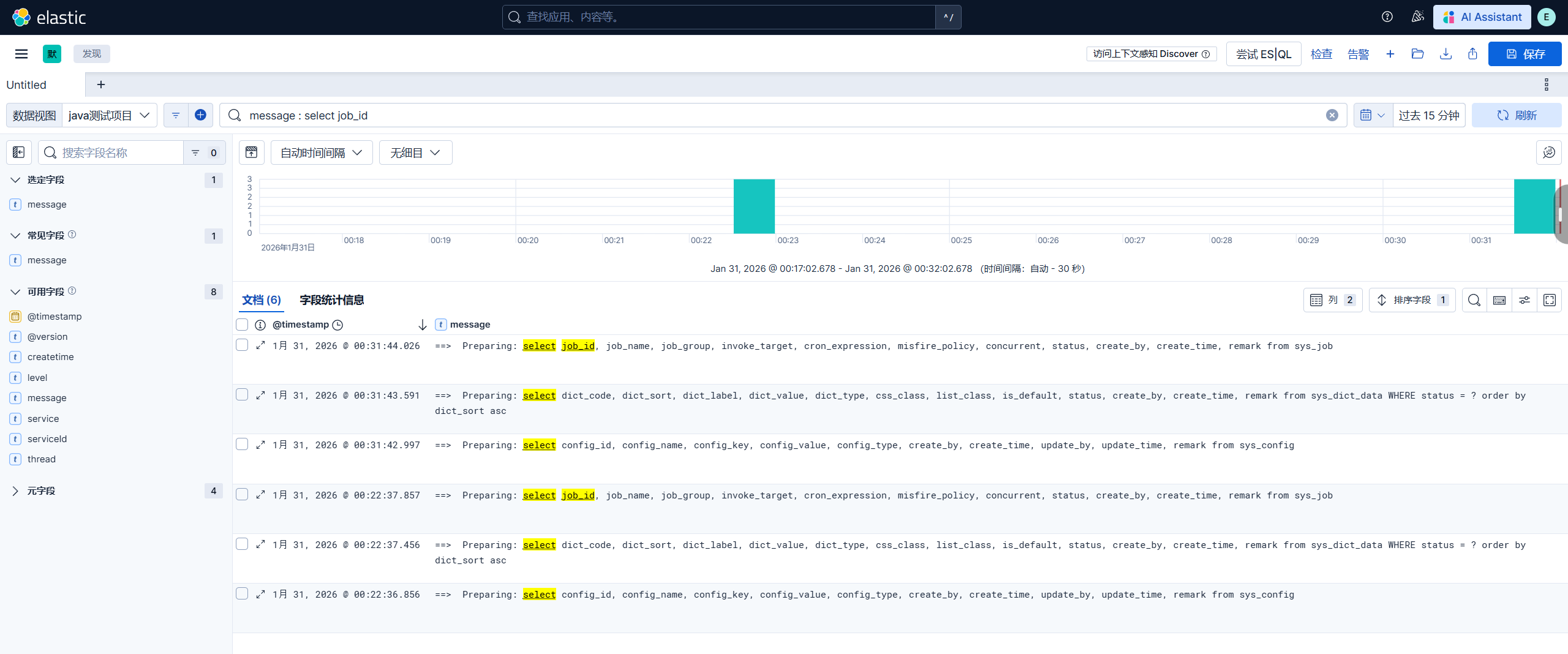Select row checkbox for 00:22:36.856
Screen dimensions: 1568x654
tap(242, 593)
